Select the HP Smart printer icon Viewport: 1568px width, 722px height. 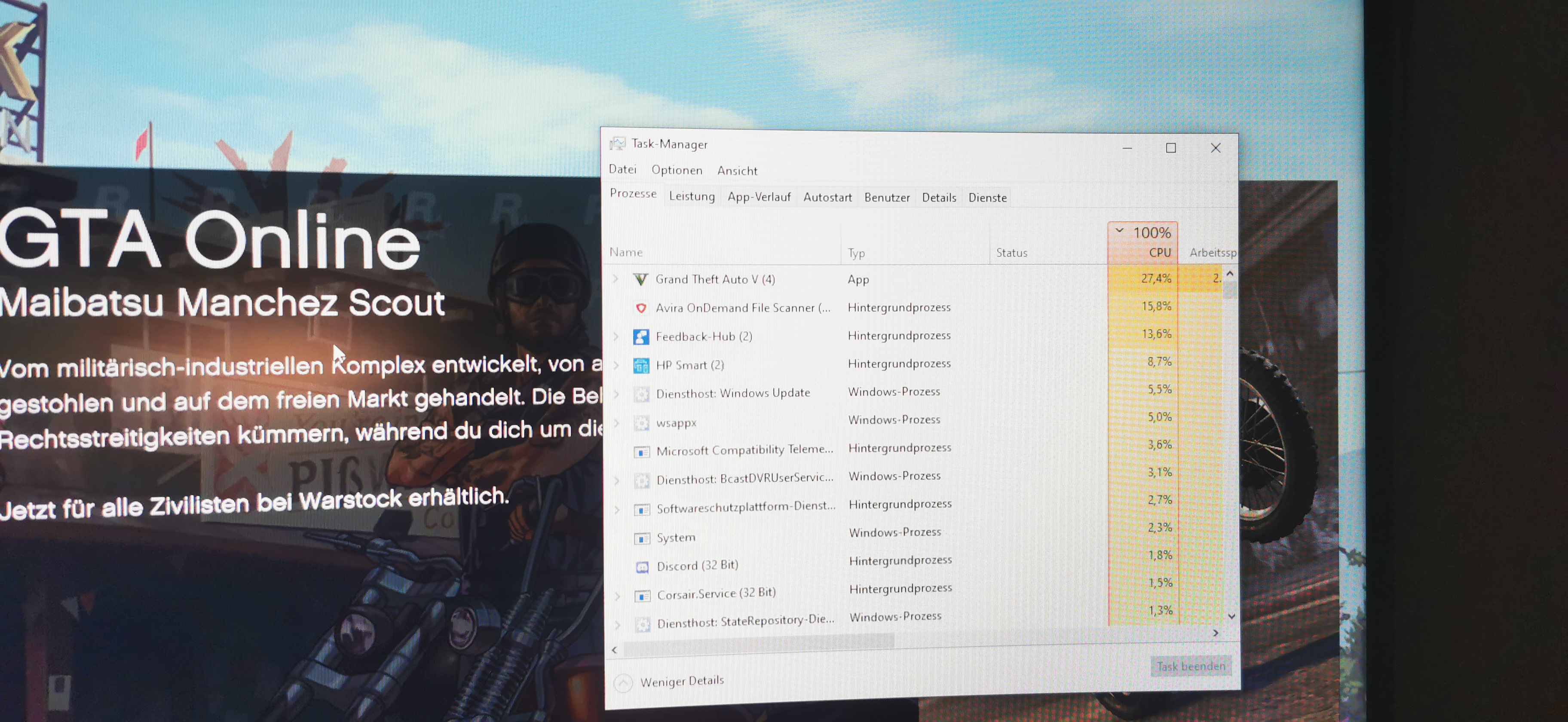click(641, 365)
